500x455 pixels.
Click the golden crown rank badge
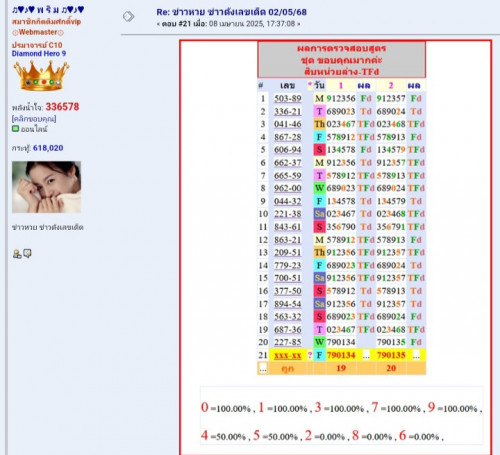41,76
